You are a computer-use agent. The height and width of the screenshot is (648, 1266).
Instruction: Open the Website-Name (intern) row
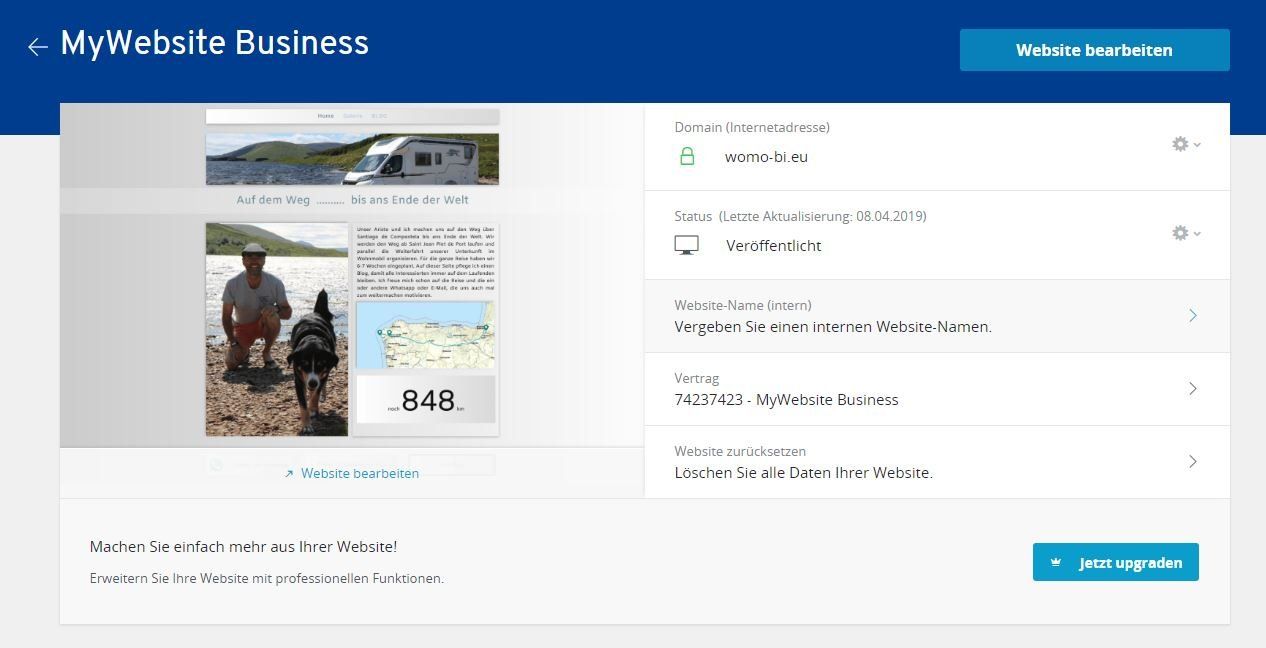point(937,316)
